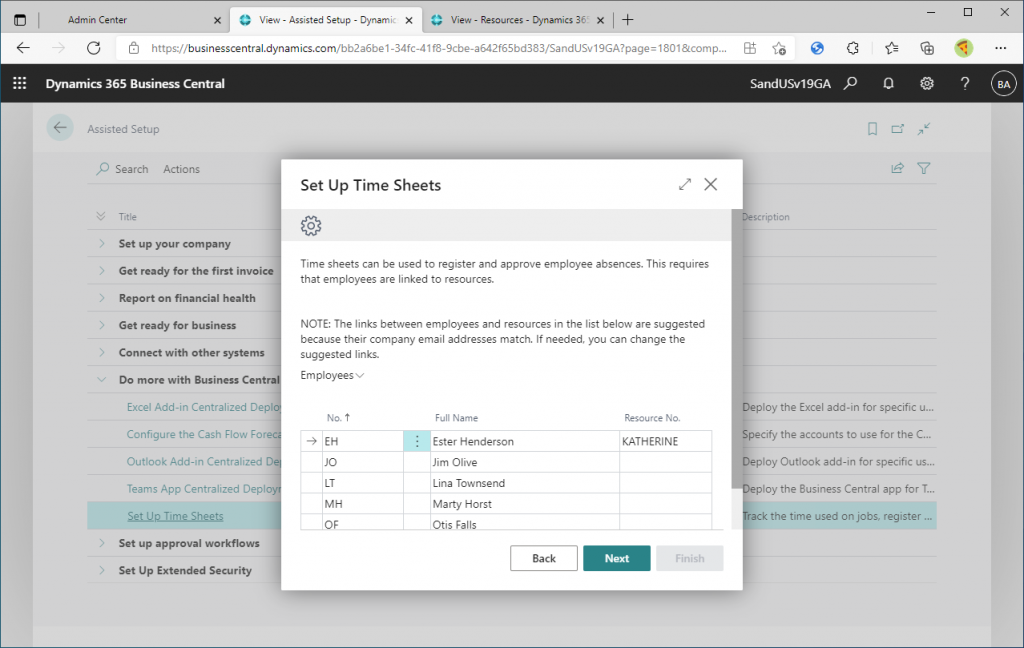Click the browser tab actions icon
This screenshot has height=648, width=1024.
tap(20, 20)
